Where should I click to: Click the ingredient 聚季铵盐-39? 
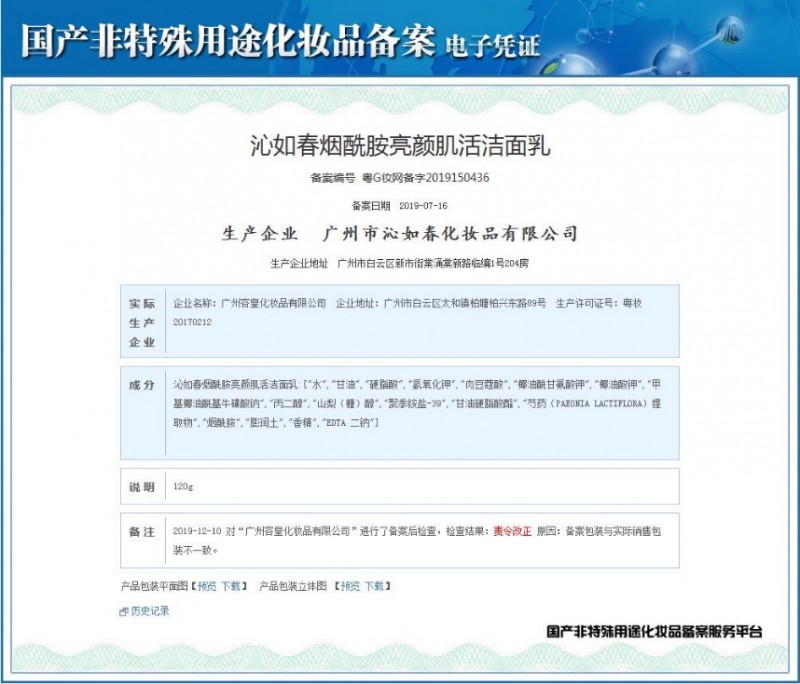pos(415,403)
